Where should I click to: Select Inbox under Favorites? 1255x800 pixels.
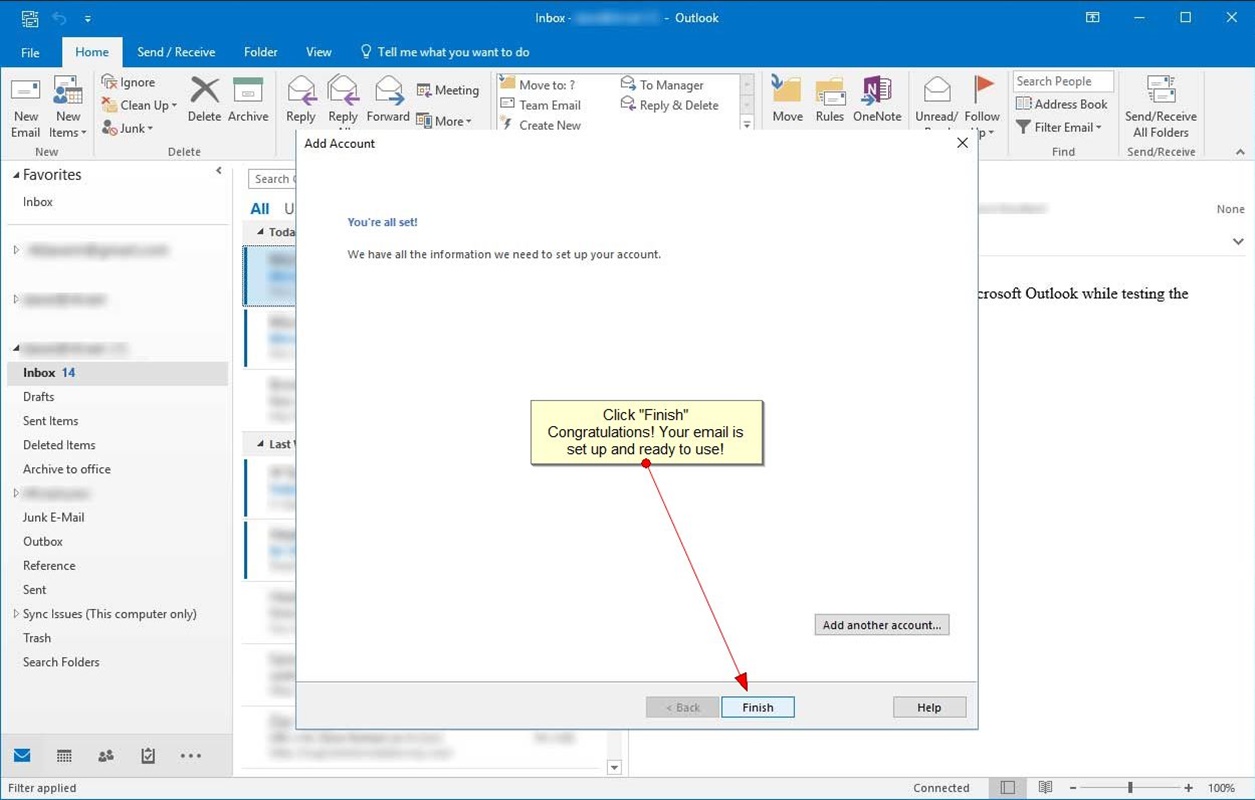coord(38,202)
